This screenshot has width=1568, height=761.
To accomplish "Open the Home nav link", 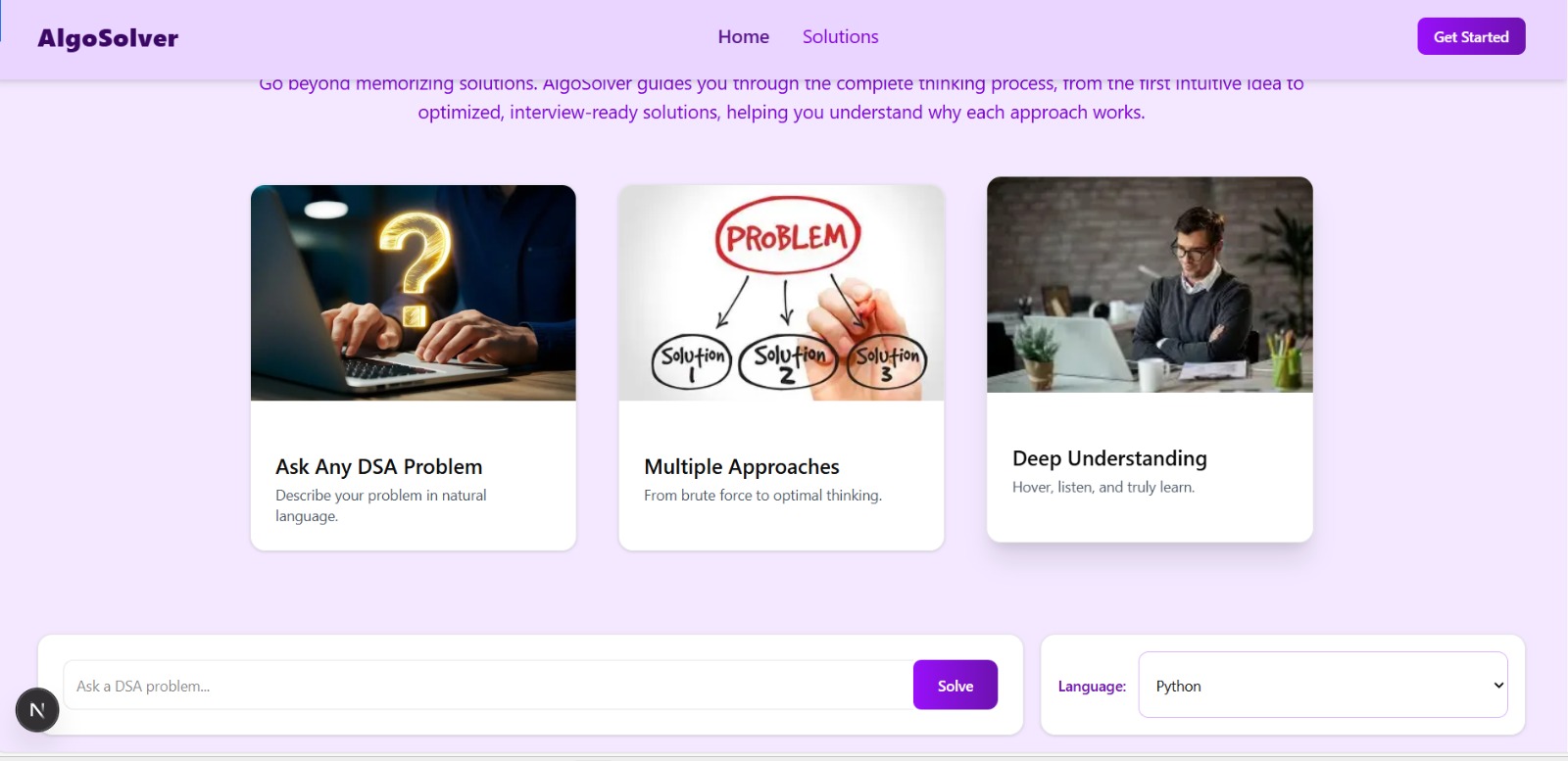I will click(743, 36).
